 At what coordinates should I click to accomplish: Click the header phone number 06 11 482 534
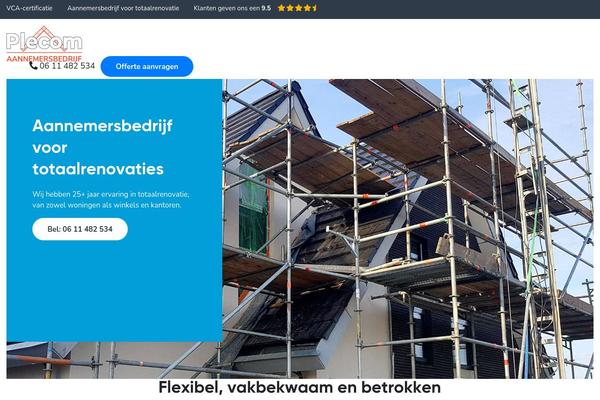coord(67,66)
